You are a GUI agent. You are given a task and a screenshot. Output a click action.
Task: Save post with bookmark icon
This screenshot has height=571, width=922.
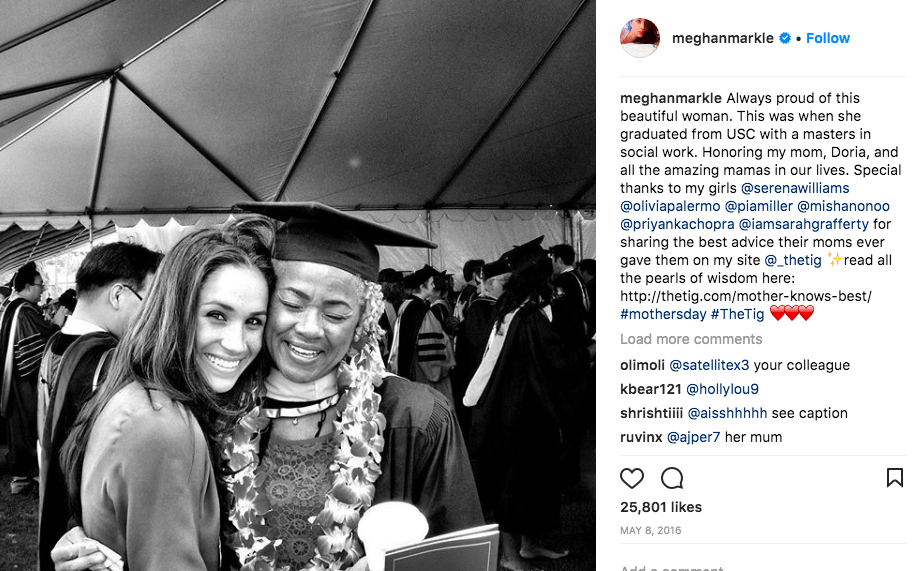(x=894, y=477)
